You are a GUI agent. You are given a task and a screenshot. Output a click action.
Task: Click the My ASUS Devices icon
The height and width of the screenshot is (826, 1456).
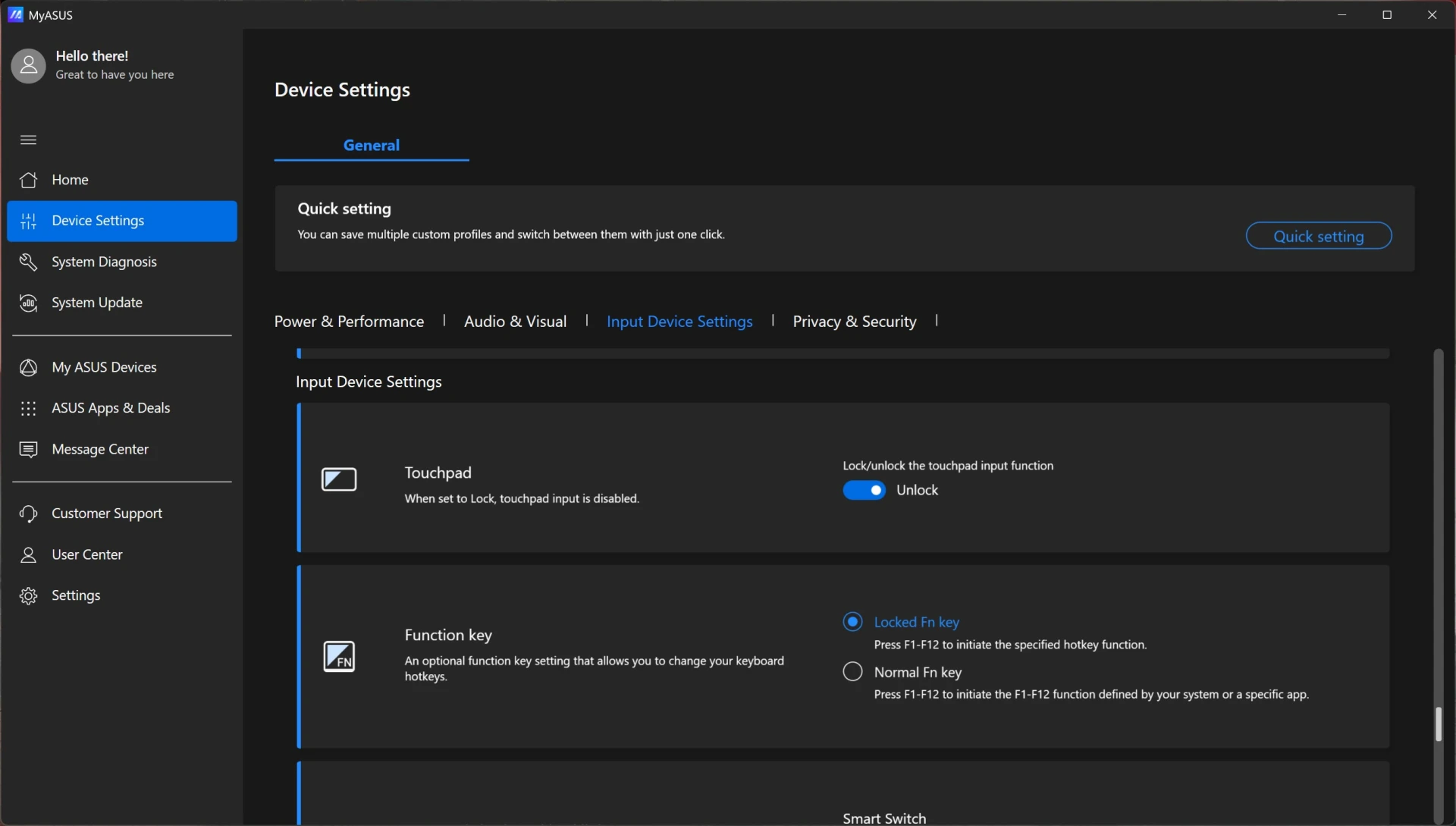pos(28,367)
